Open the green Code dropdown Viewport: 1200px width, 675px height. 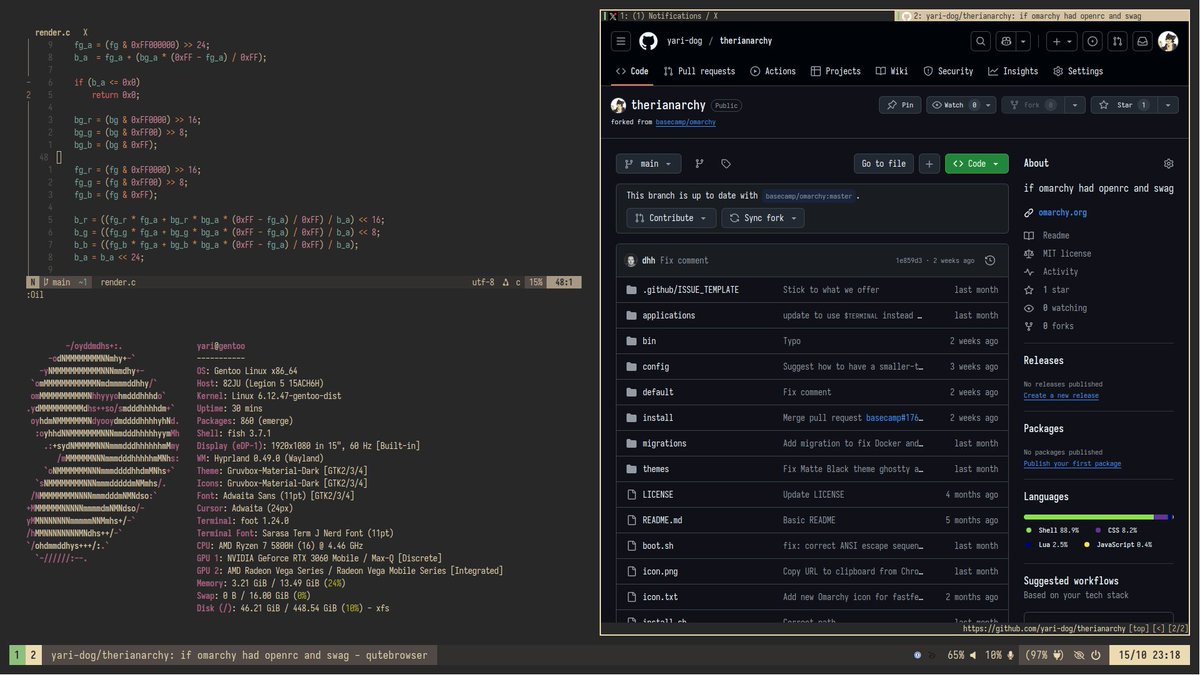click(977, 164)
